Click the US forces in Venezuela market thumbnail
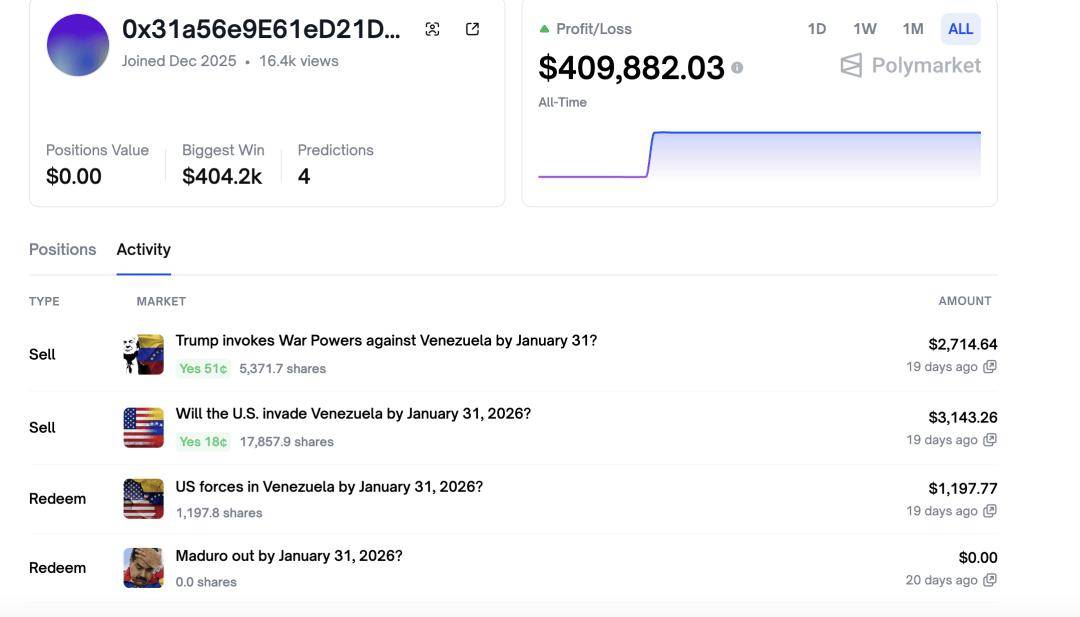 point(143,498)
